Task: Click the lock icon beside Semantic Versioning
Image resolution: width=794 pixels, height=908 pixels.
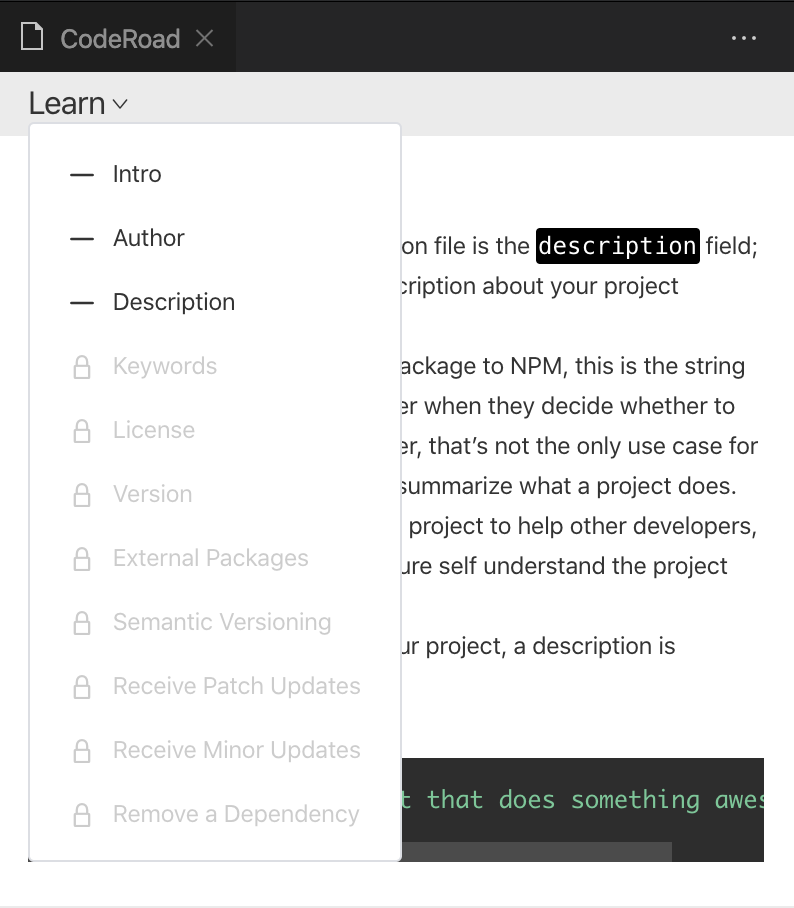Action: point(82,623)
